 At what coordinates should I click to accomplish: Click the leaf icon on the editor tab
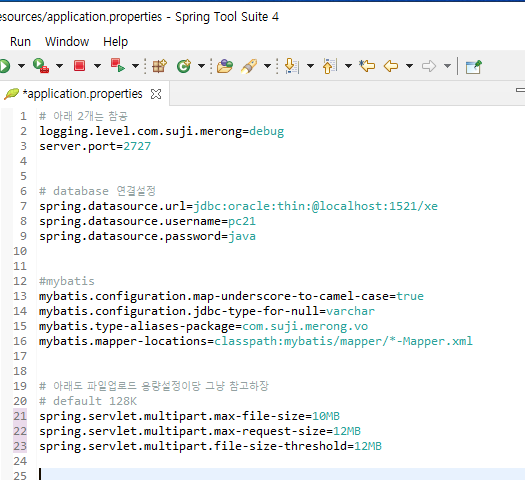pyautogui.click(x=11, y=94)
